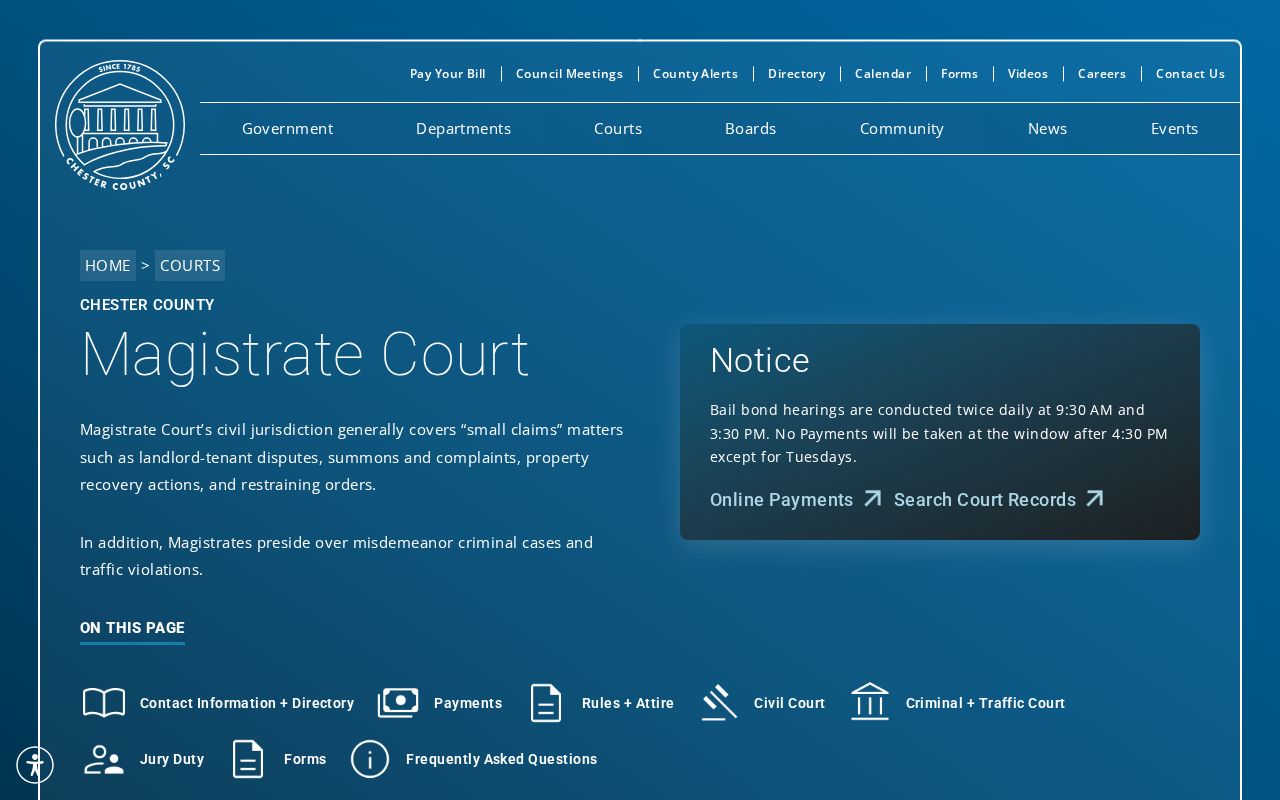Image resolution: width=1280 pixels, height=800 pixels.
Task: Open the News menu
Action: (x=1047, y=129)
